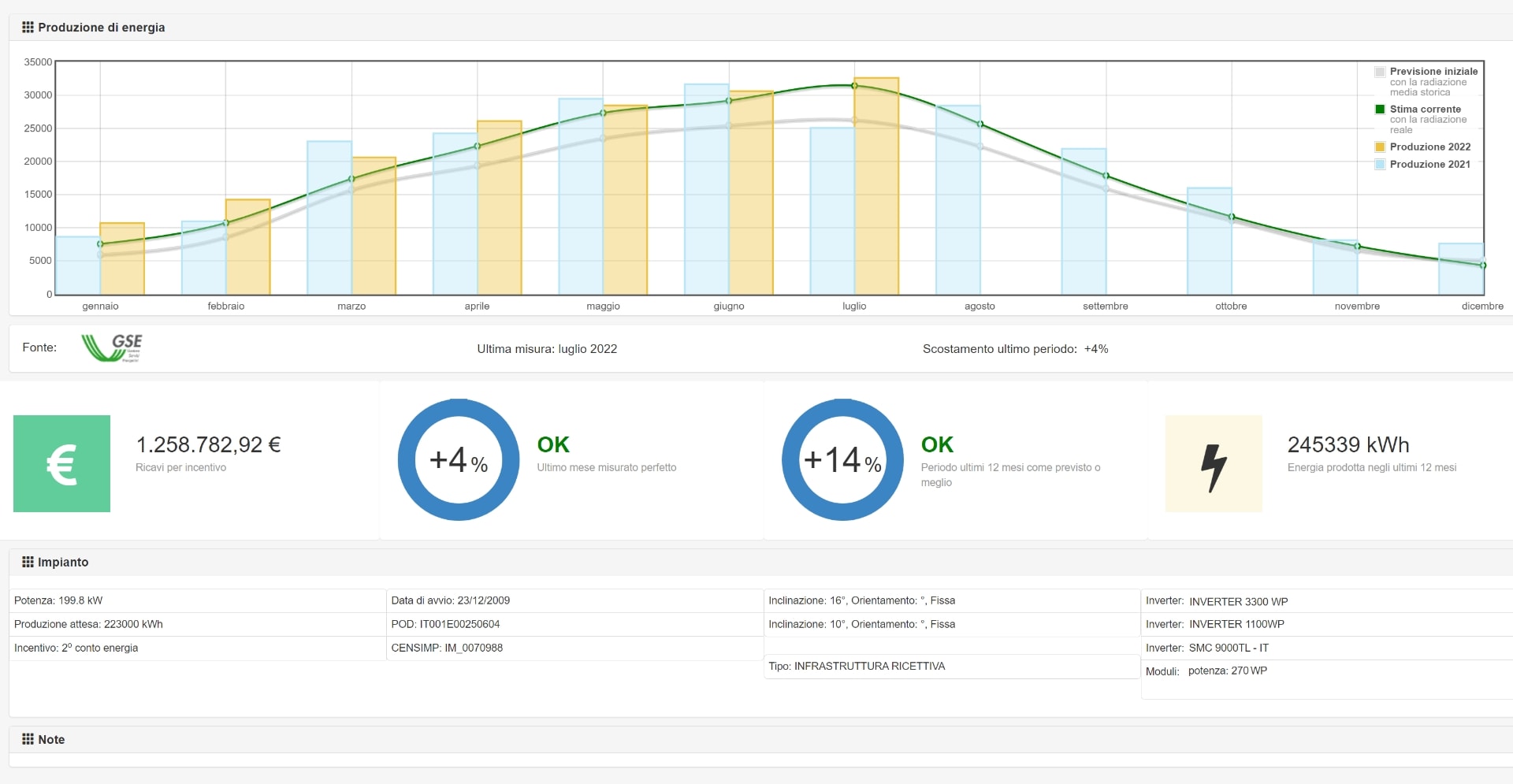Toggle the Produzione 2022 legend swatch
The image size is (1513, 784).
(x=1380, y=147)
